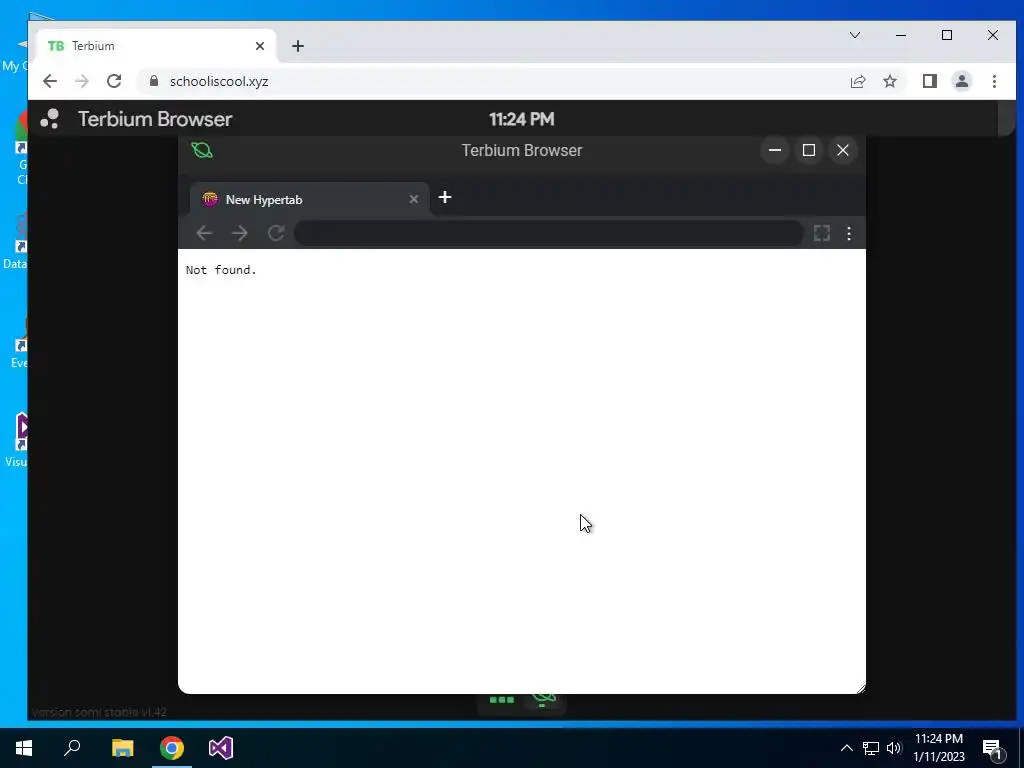Click the green grid icon in Terbium dock

coord(502,700)
